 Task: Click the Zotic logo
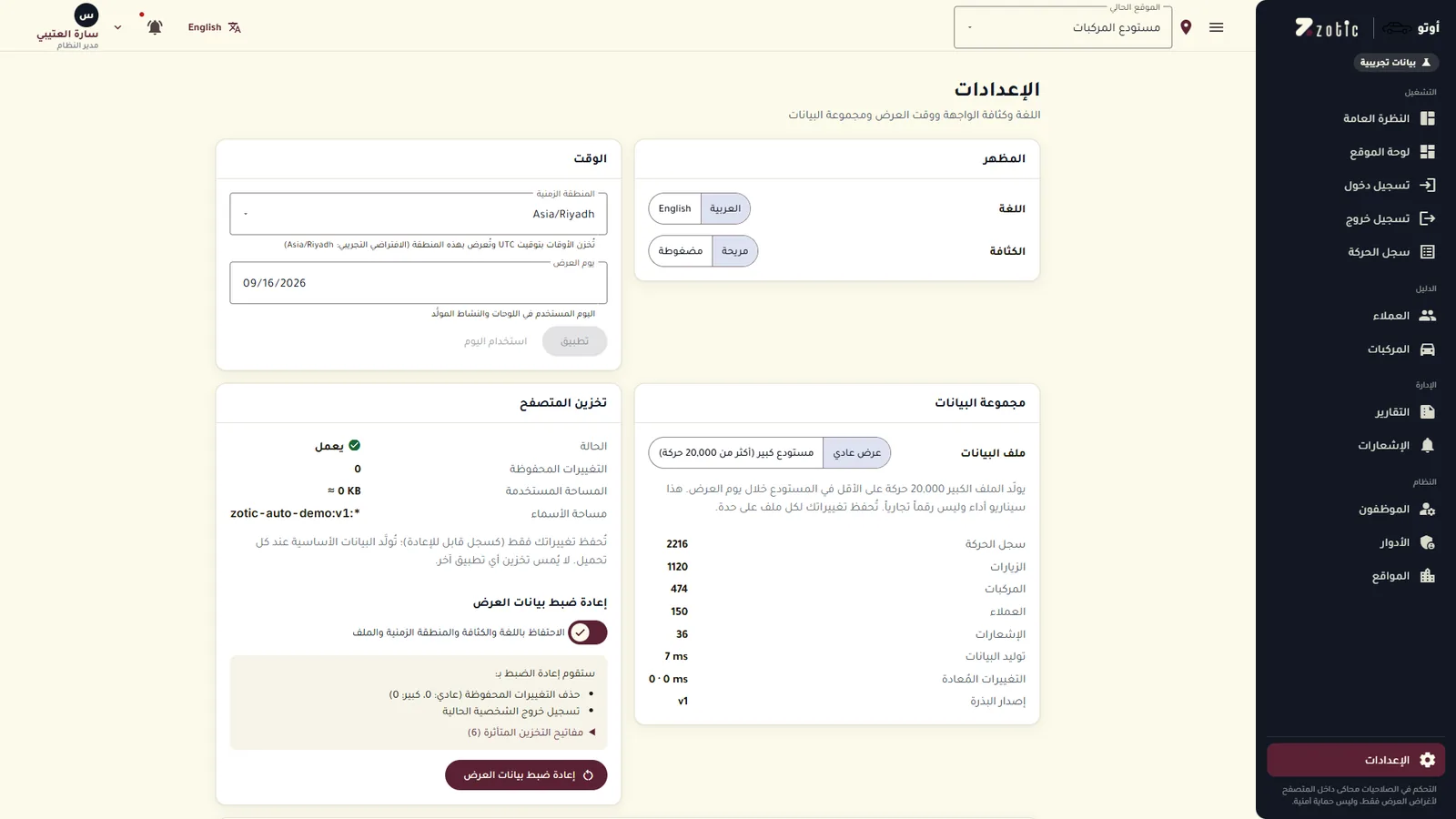coord(1327,28)
